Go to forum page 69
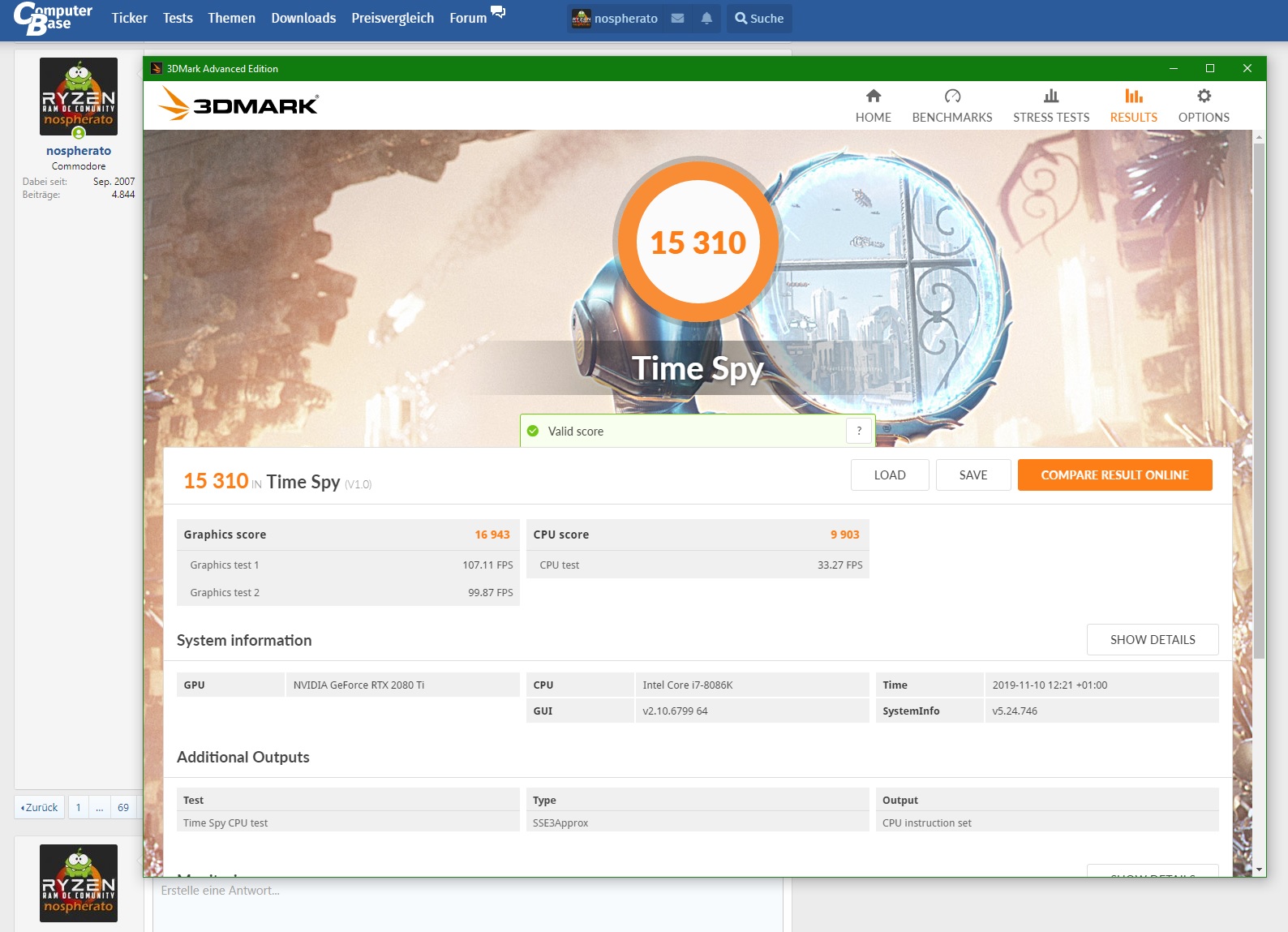The image size is (1288, 932). tap(123, 807)
